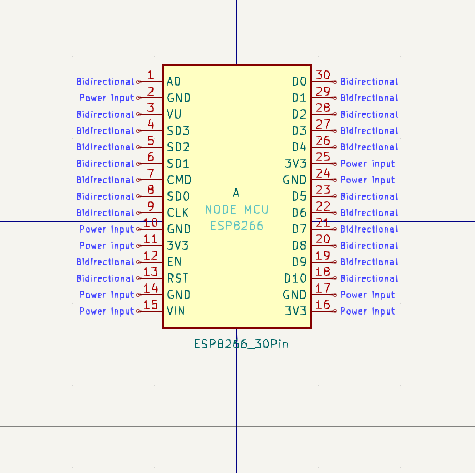Select the 3V3 label of pin 11
The width and height of the screenshot is (475, 473).
tap(178, 246)
